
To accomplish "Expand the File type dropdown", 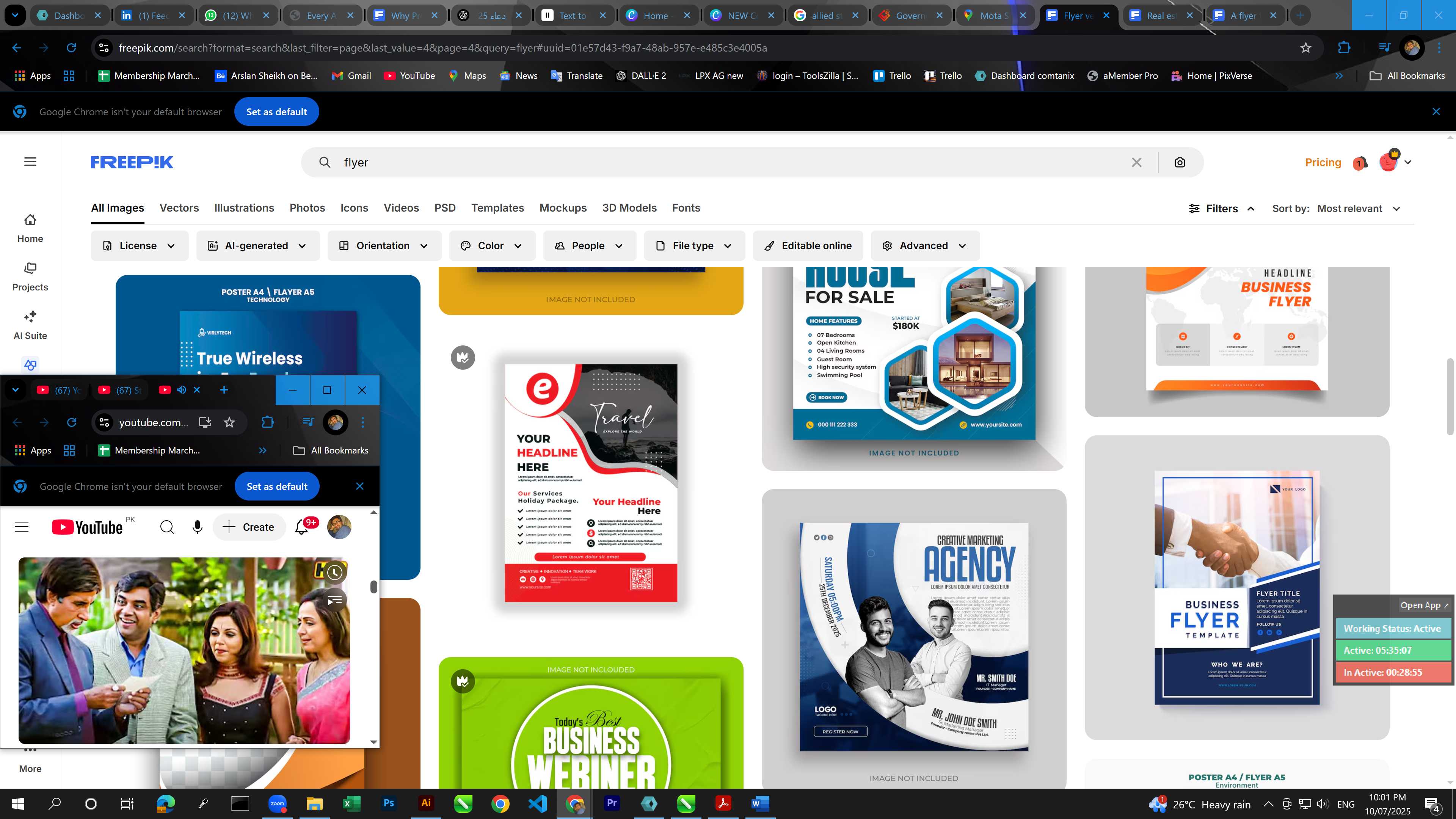I will click(694, 246).
